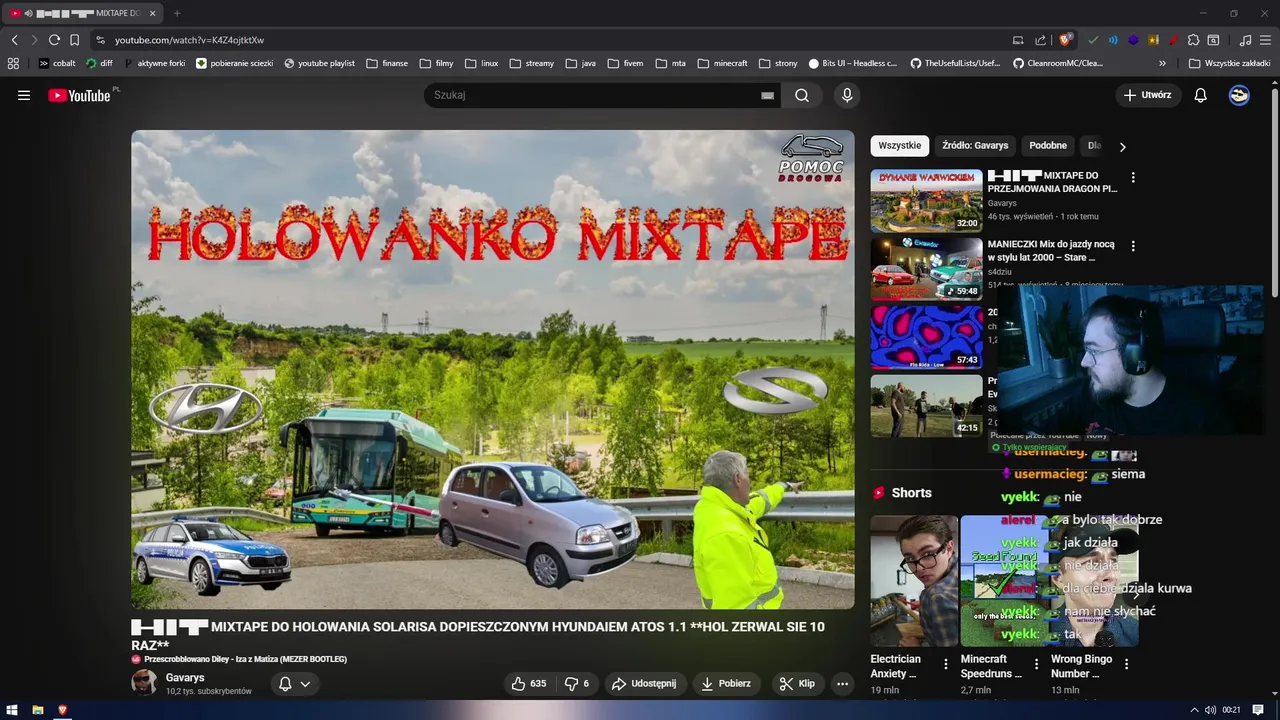Viewport: 1280px width, 720px height.
Task: Select the Źródło: Gavarys filter chip
Action: point(975,146)
